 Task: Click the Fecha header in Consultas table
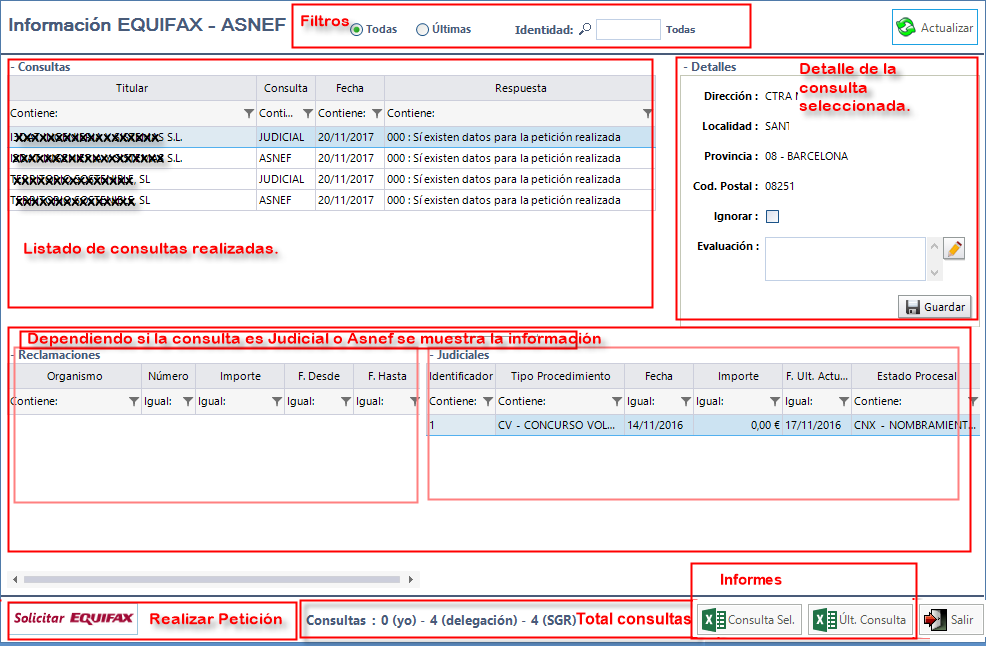pos(350,88)
